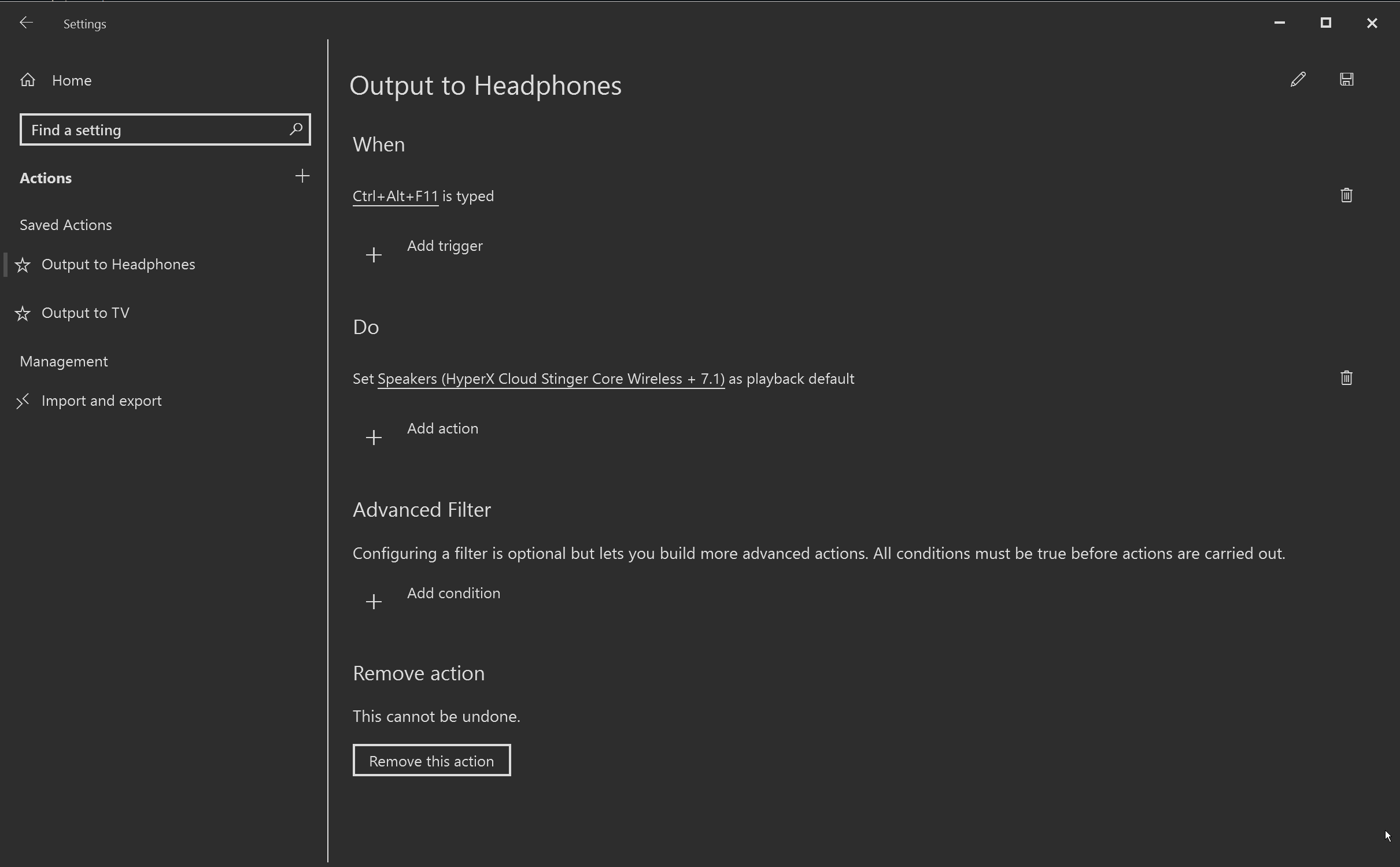Click the Find a setting search field
Viewport: 1400px width, 867px height.
click(x=145, y=129)
